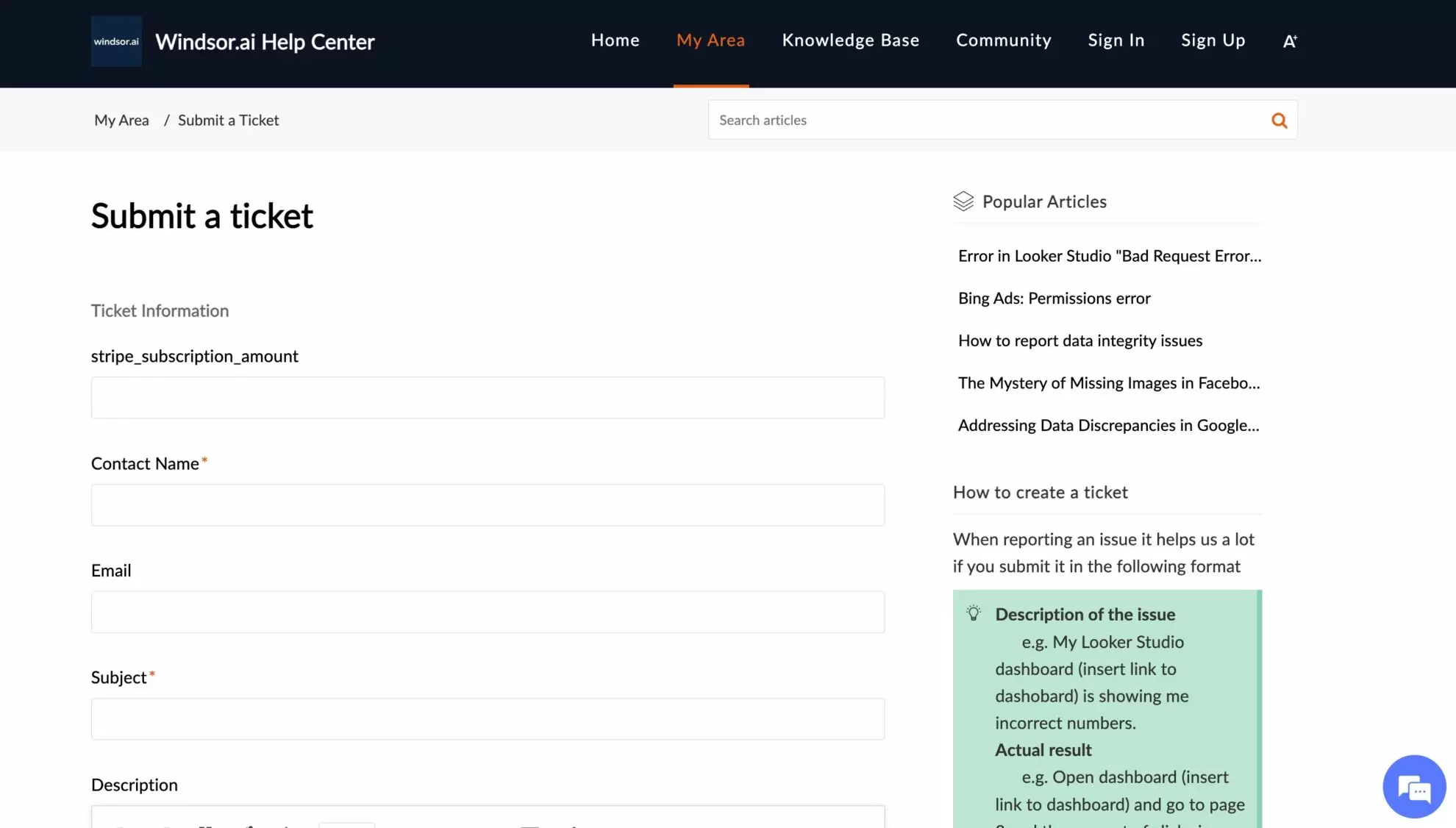Image resolution: width=1456 pixels, height=828 pixels.
Task: Click the Subject input field
Action: pyautogui.click(x=488, y=719)
